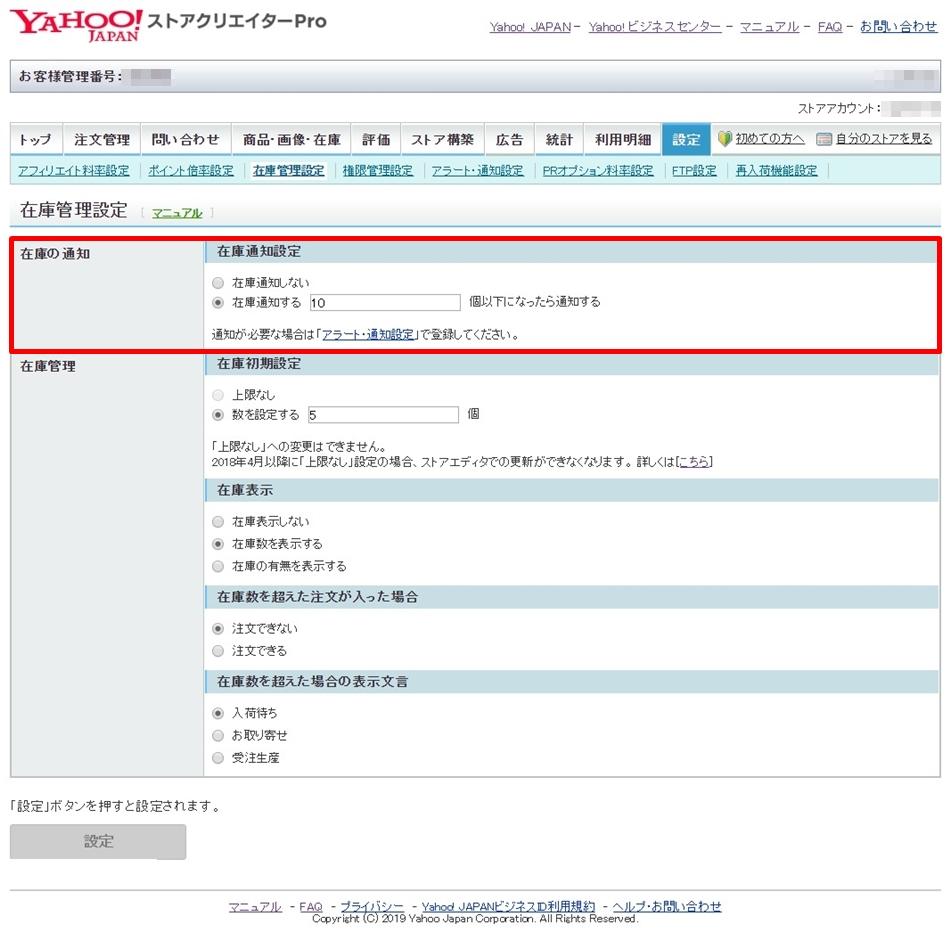This screenshot has height=932, width=950.
Task: Open header Yahoo!ビジネスセンター link
Action: [x=655, y=27]
